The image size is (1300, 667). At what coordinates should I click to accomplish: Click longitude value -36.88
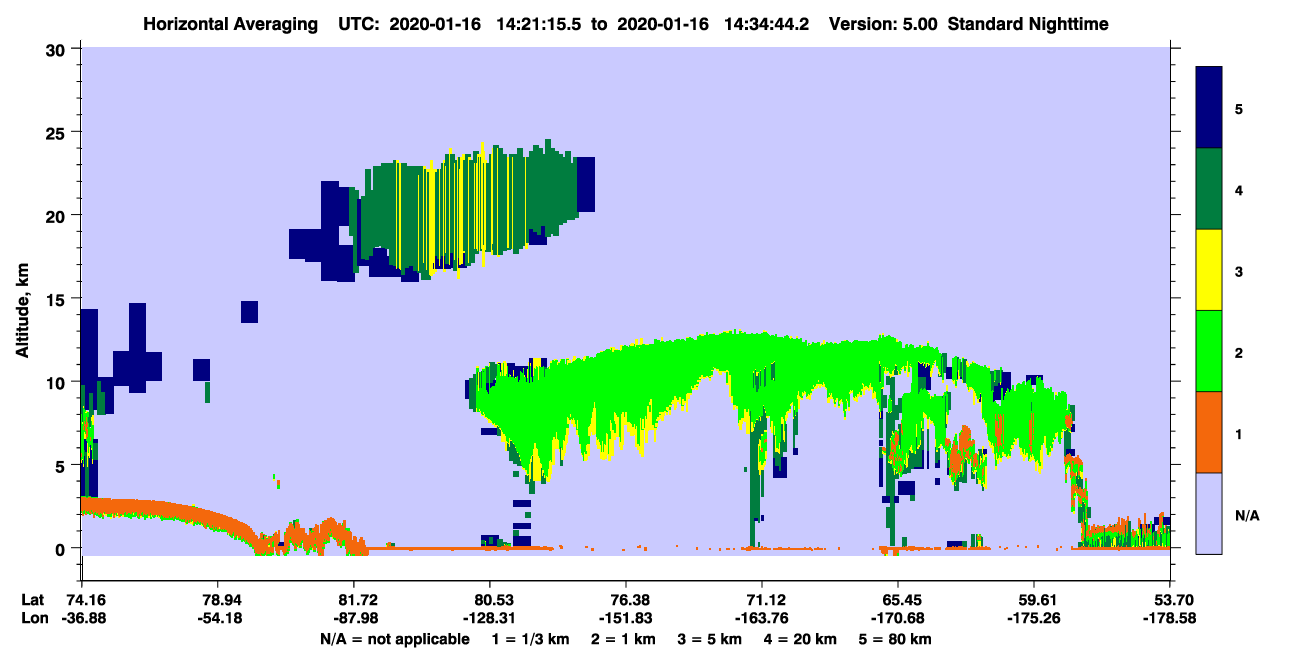[x=82, y=619]
